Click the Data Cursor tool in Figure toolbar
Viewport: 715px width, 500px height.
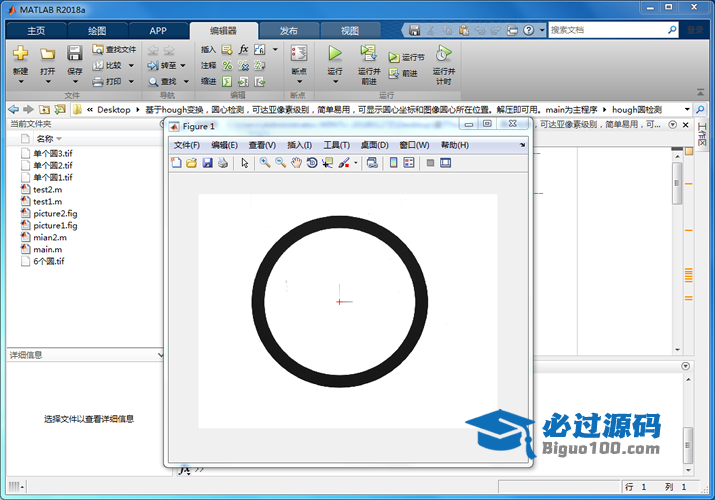(x=327, y=163)
